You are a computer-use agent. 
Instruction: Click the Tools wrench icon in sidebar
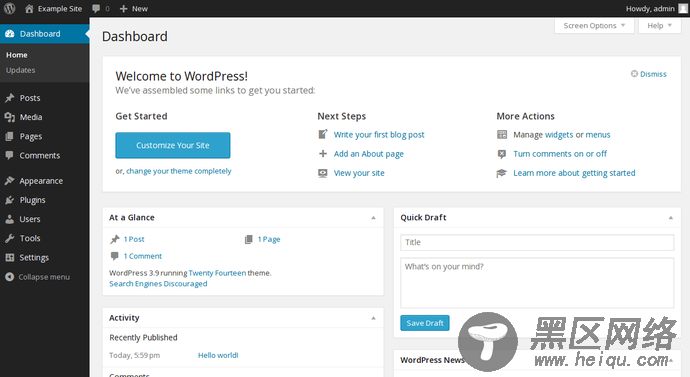(10, 238)
